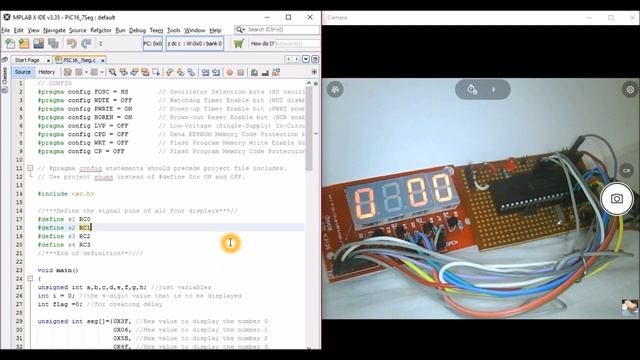Select the PIC16_7seg.c editor tab
The image size is (640, 360).
[80, 60]
